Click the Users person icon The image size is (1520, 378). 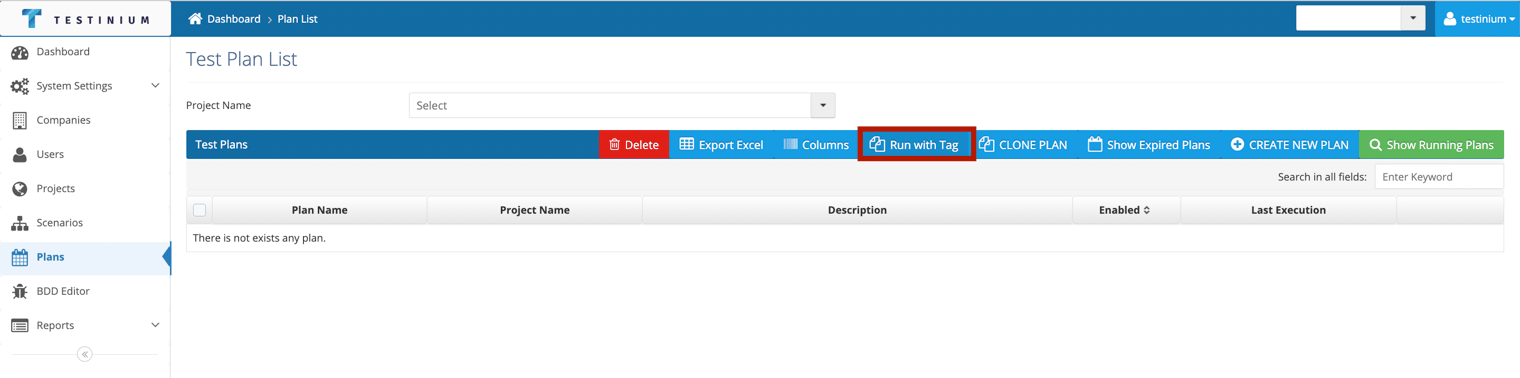pyautogui.click(x=20, y=154)
